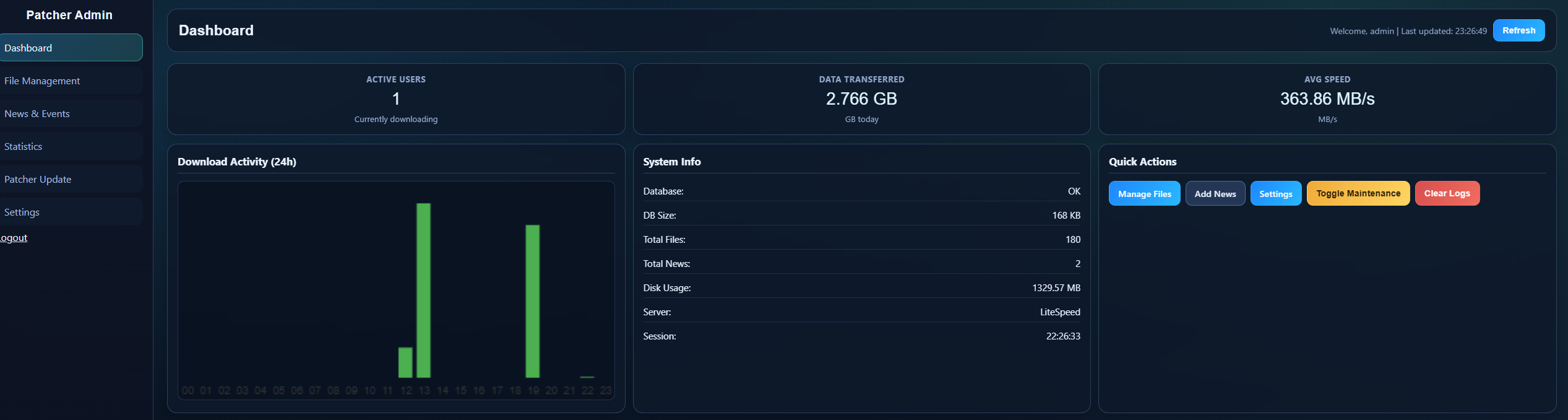Click the Database status OK value

(x=1074, y=191)
